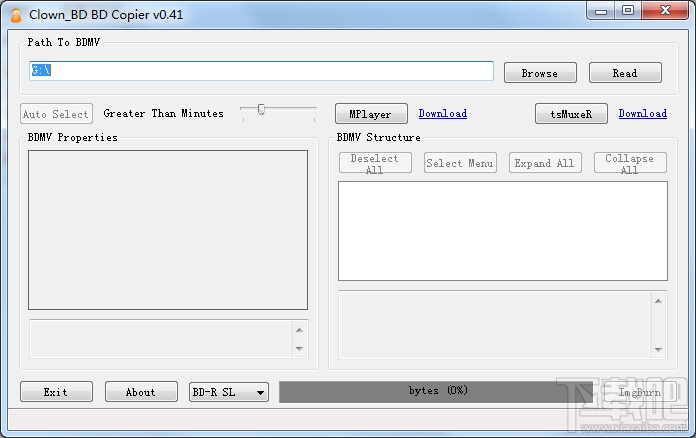Click inside the BDMV Structure tree area
696x438 pixels.
502,231
